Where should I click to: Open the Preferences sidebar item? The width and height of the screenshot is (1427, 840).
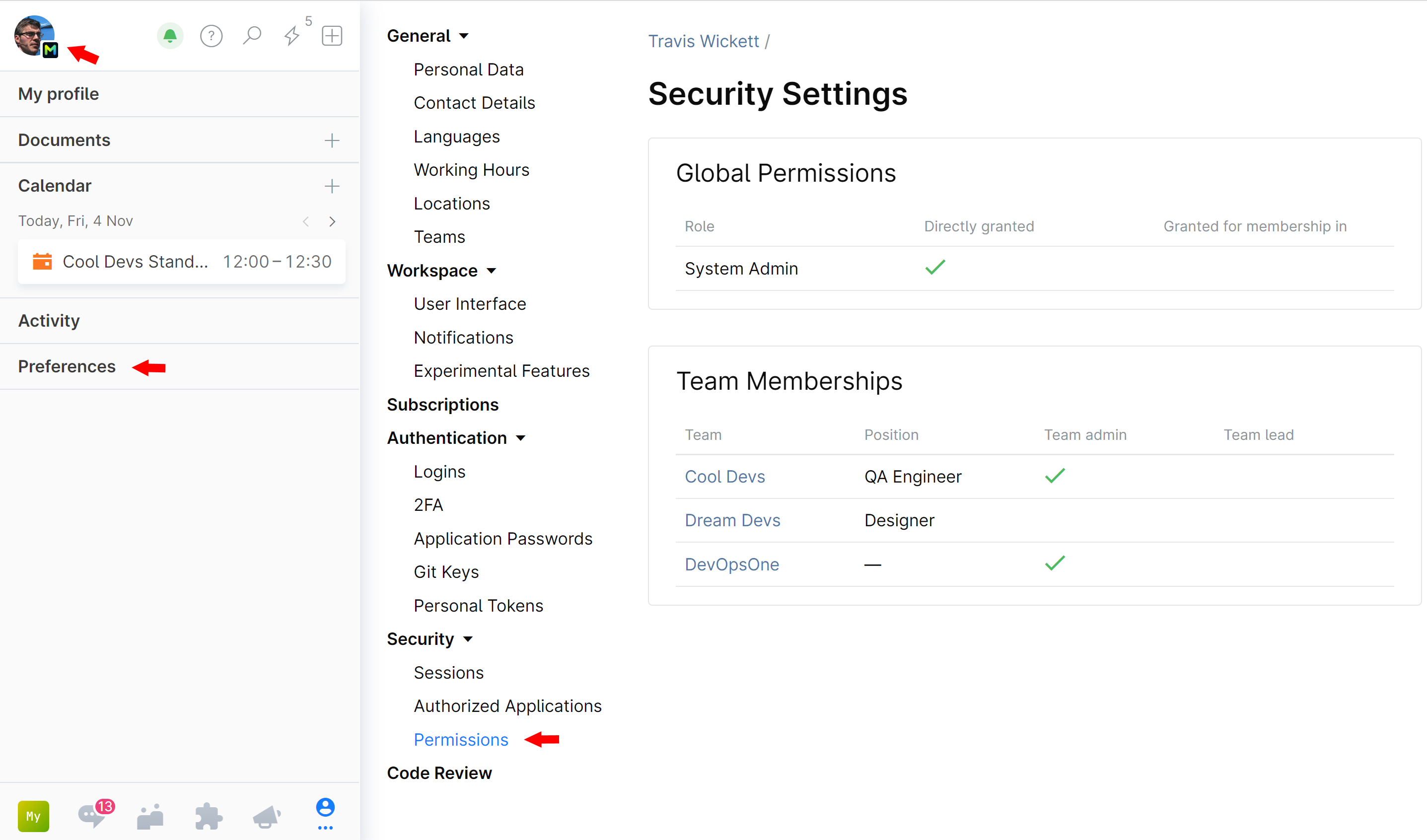(67, 366)
